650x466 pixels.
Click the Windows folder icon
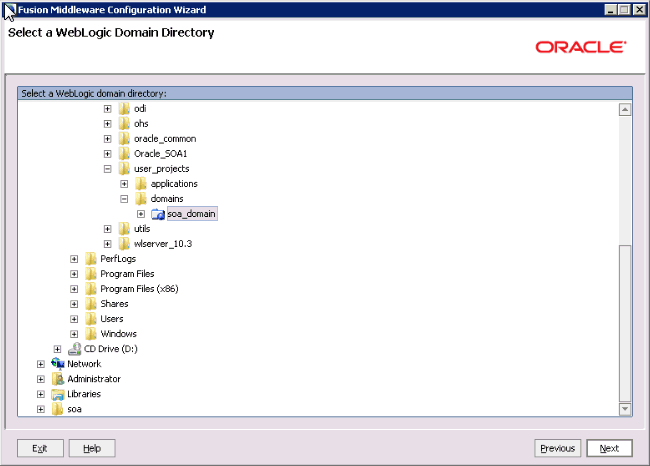click(91, 334)
